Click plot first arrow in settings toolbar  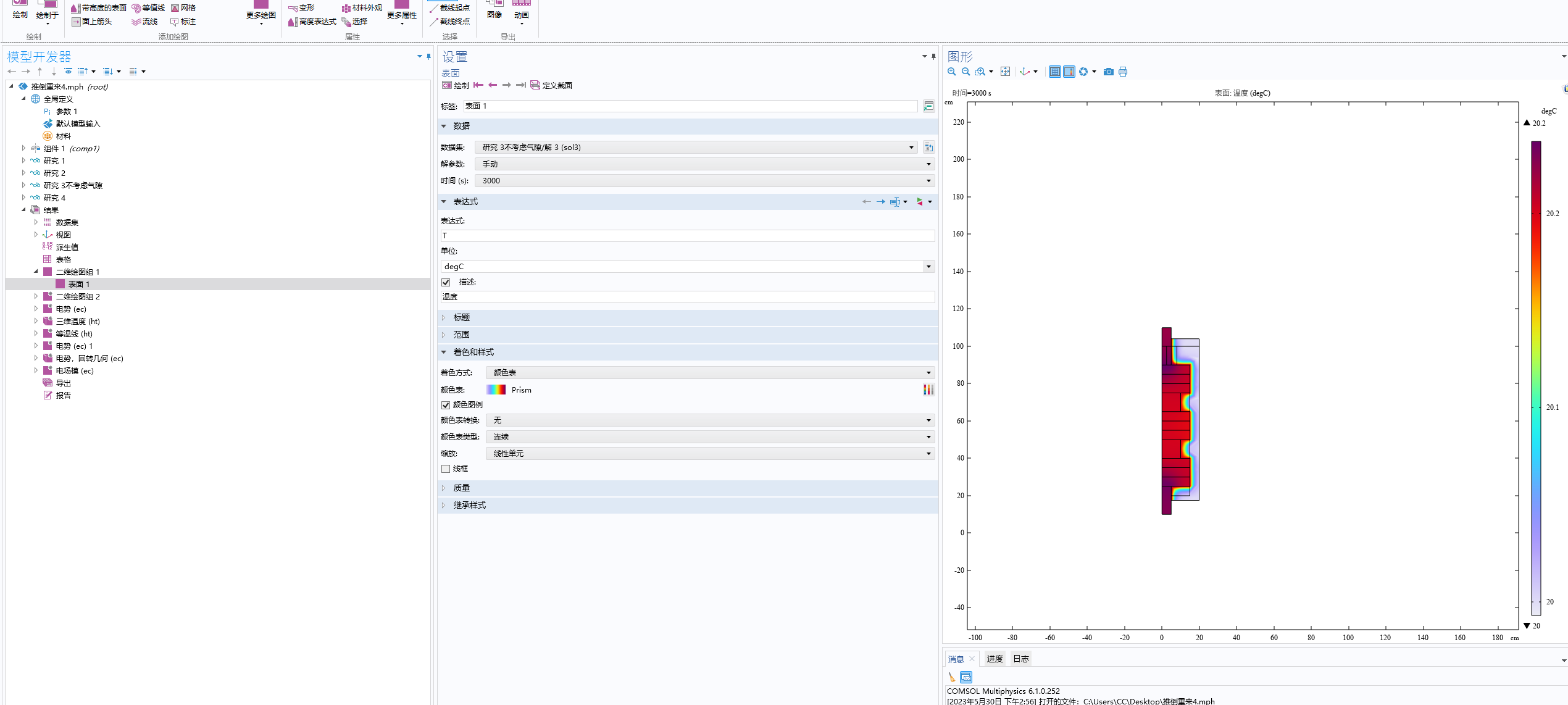click(478, 85)
